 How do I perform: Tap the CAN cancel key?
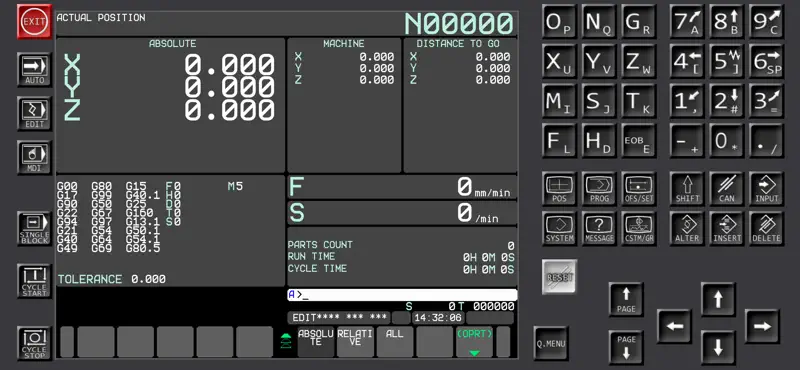pyautogui.click(x=727, y=188)
